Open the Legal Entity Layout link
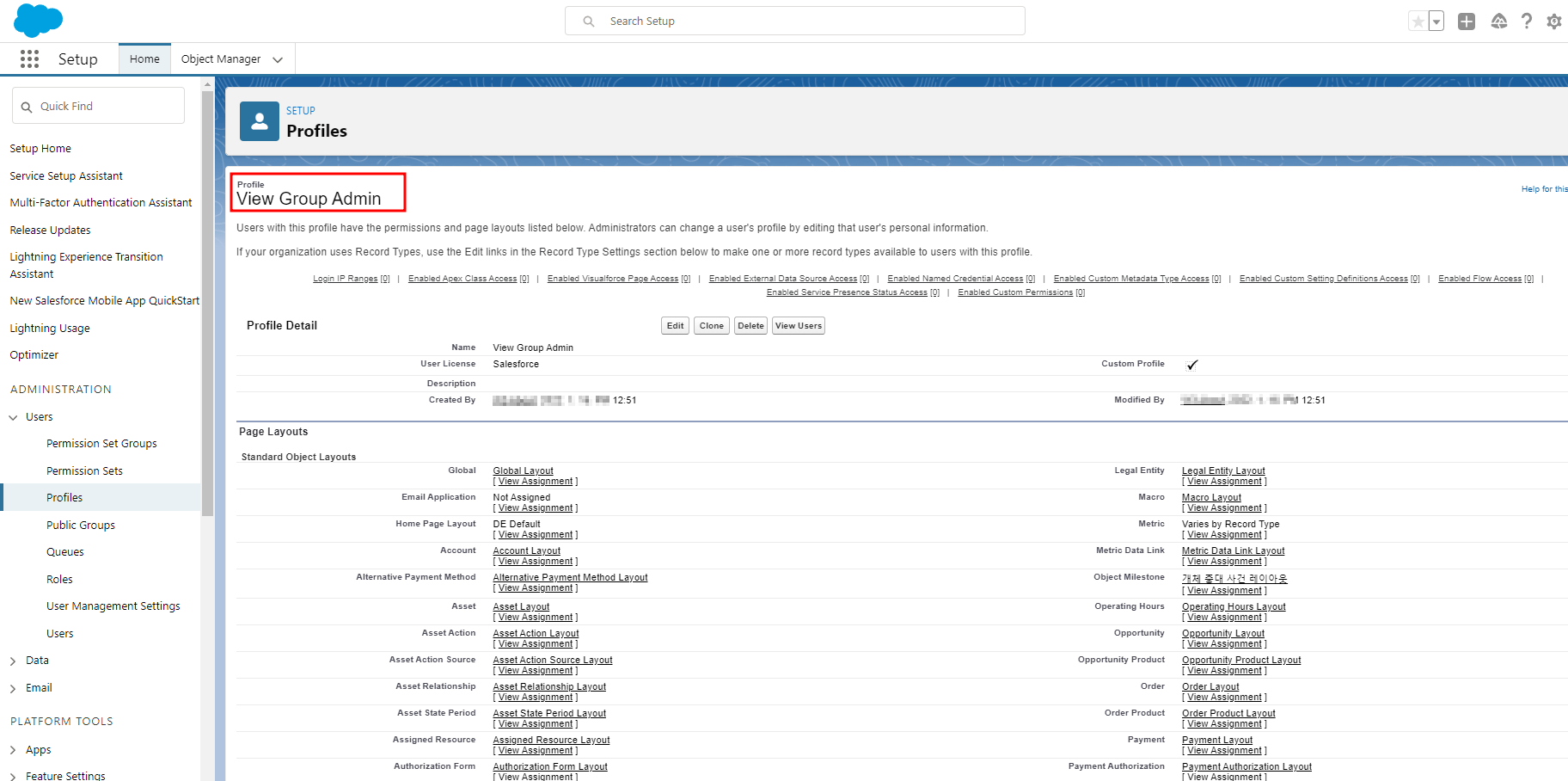This screenshot has width=1568, height=781. (1223, 470)
